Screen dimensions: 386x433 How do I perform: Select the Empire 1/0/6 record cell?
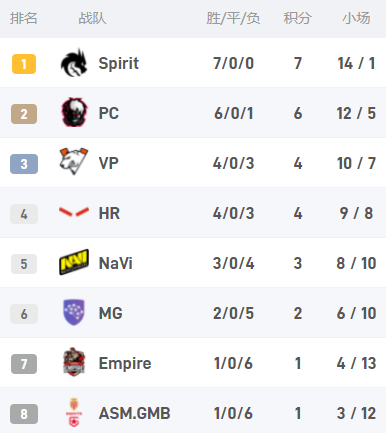click(233, 363)
